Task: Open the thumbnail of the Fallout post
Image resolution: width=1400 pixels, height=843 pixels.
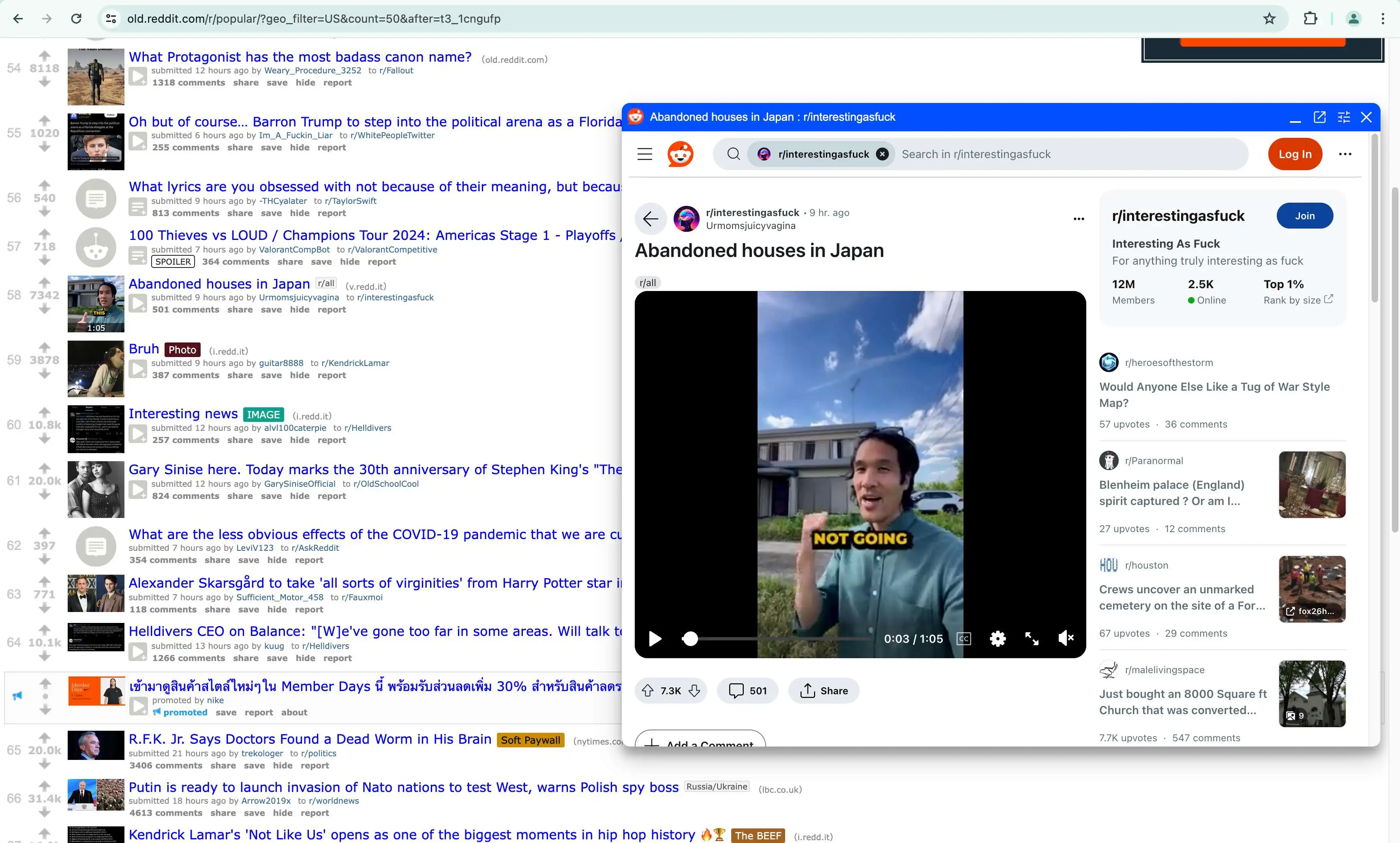Action: [96, 77]
